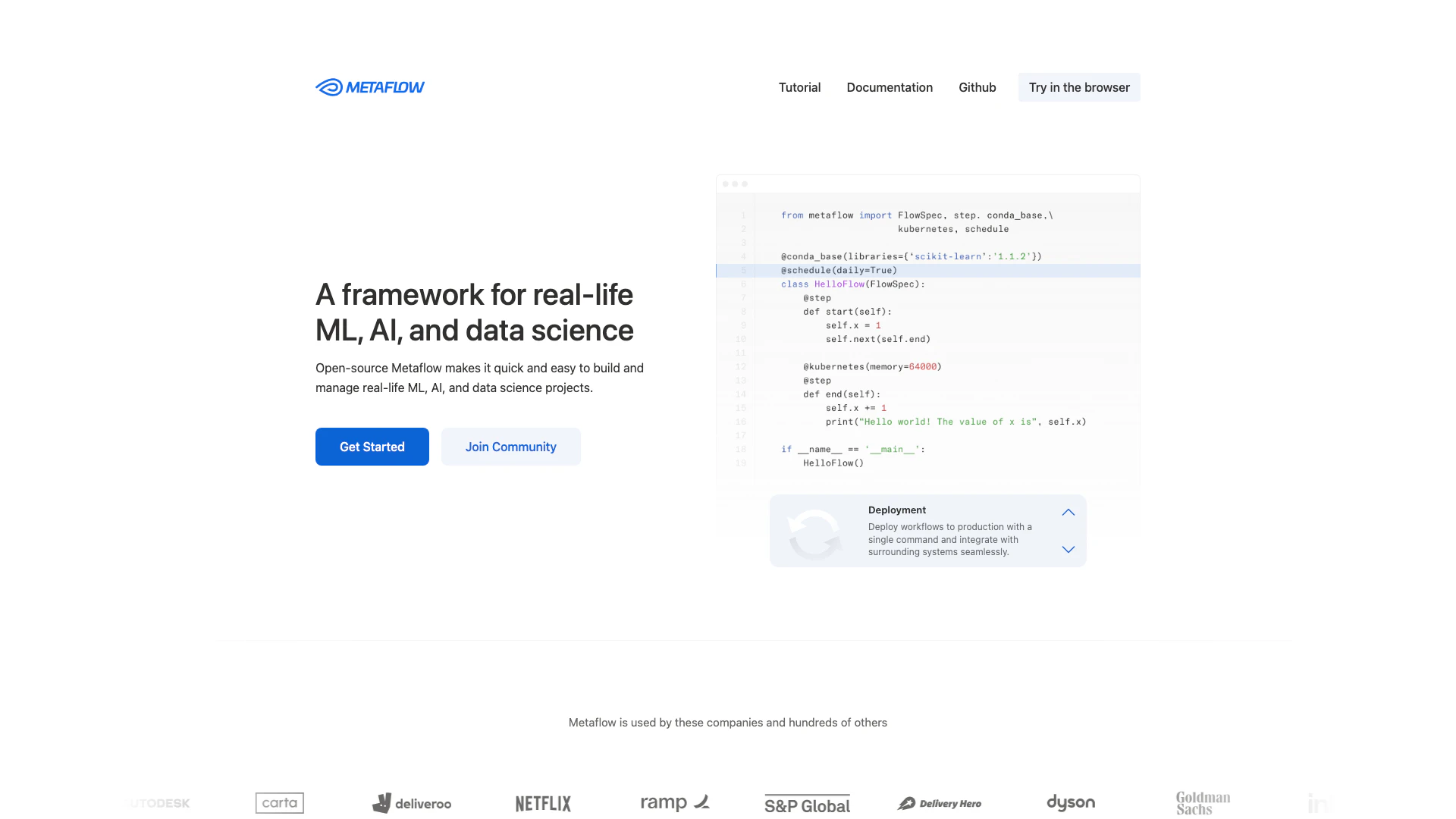Open the Documentation nav item
Screen dimensions: 1456x819
pos(890,87)
